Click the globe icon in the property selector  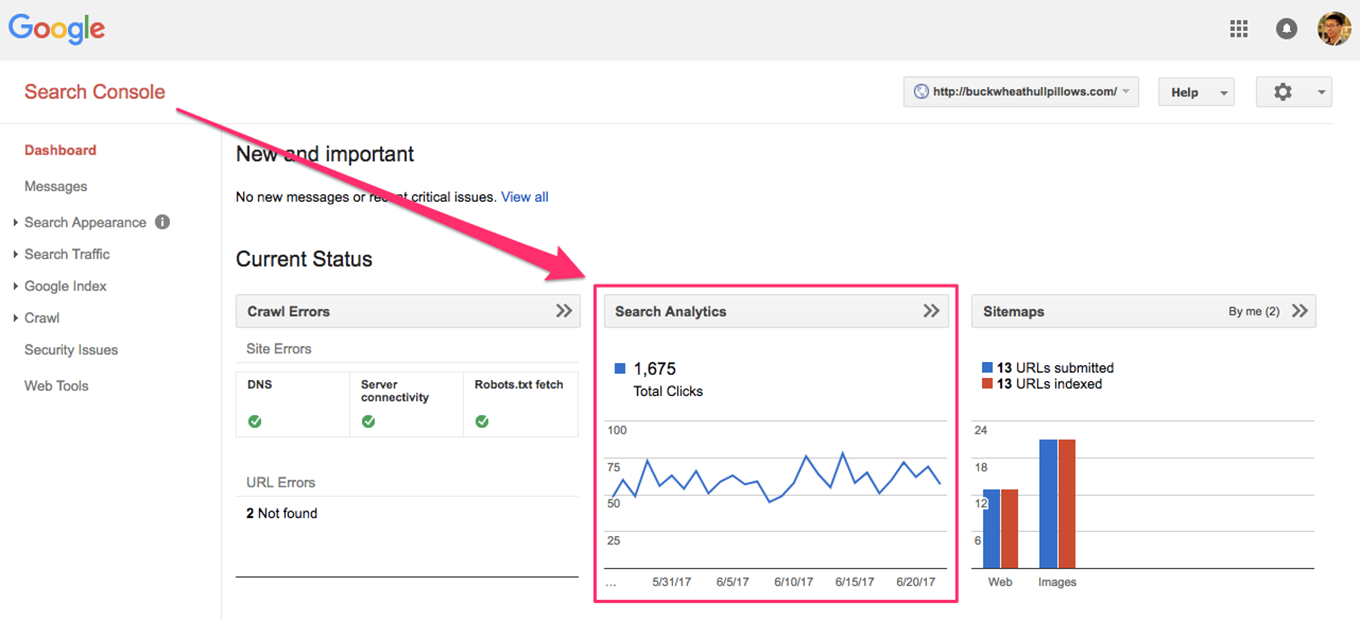point(922,92)
